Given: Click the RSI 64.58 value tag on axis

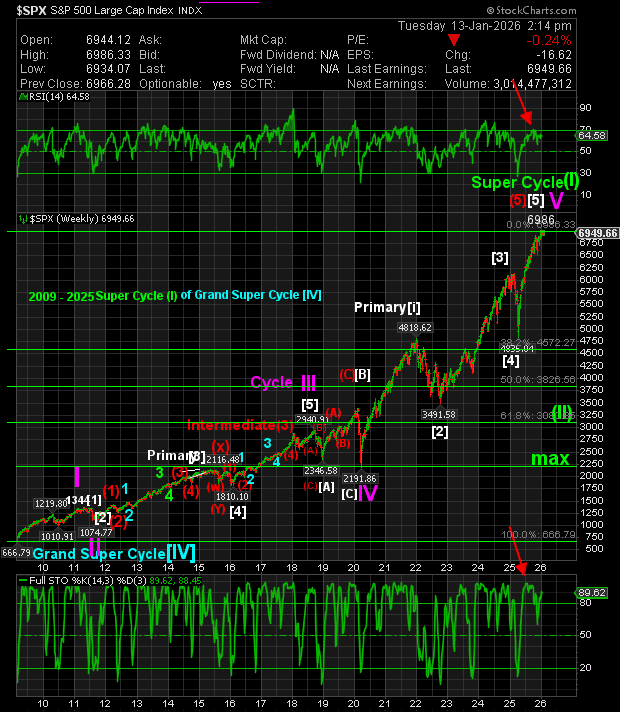Looking at the screenshot, I should coord(592,136).
